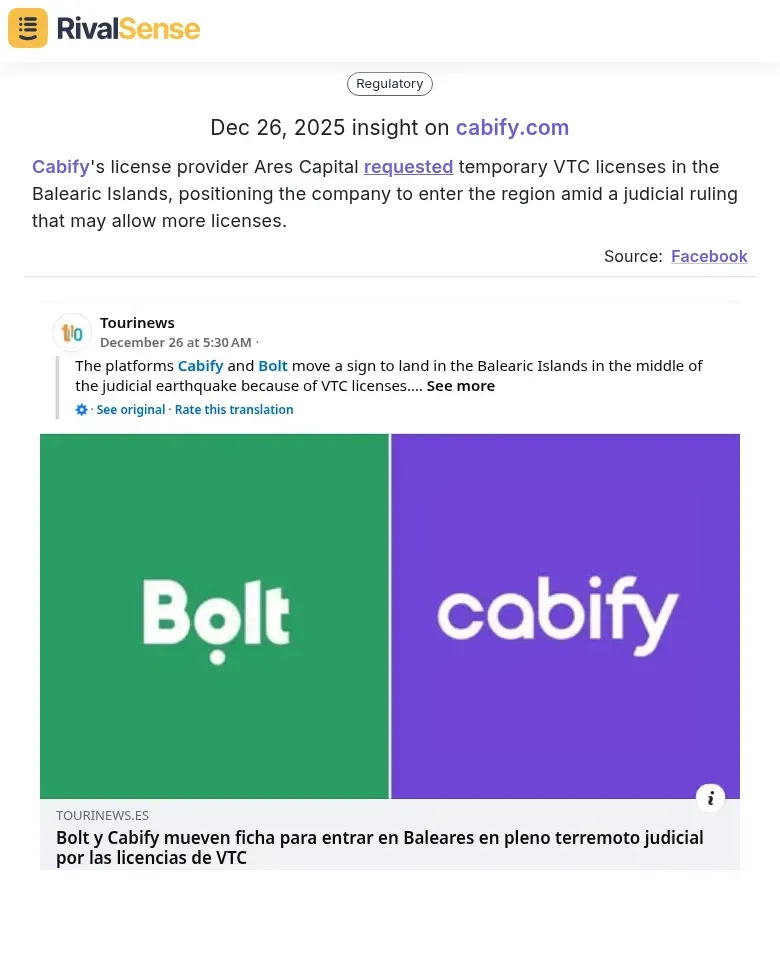780x960 pixels.
Task: Select the 'Regulatory' category badge
Action: [x=389, y=83]
